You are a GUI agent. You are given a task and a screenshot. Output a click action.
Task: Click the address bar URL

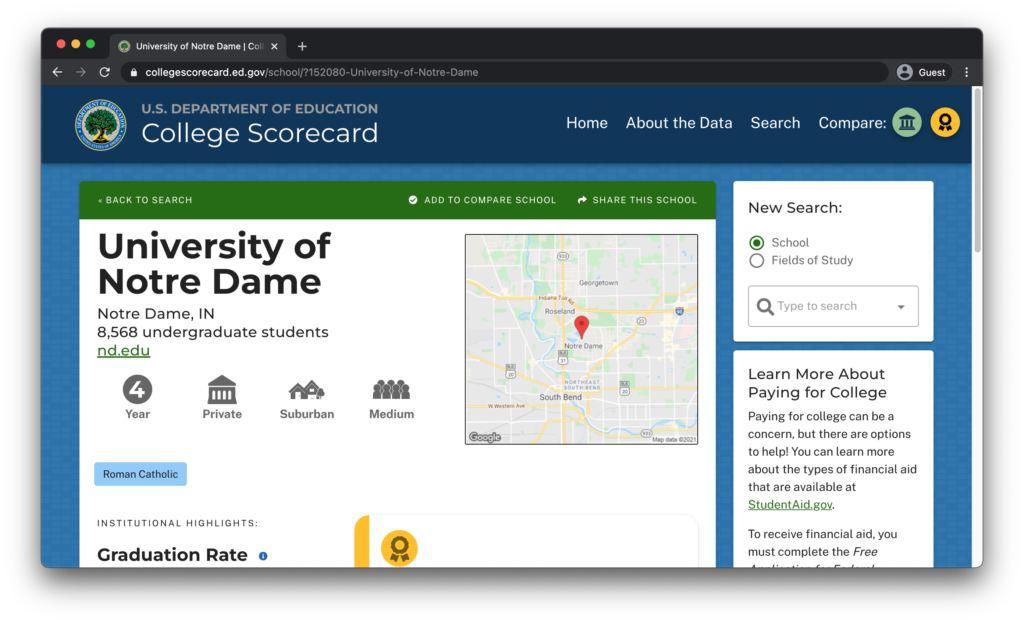[x=312, y=73]
